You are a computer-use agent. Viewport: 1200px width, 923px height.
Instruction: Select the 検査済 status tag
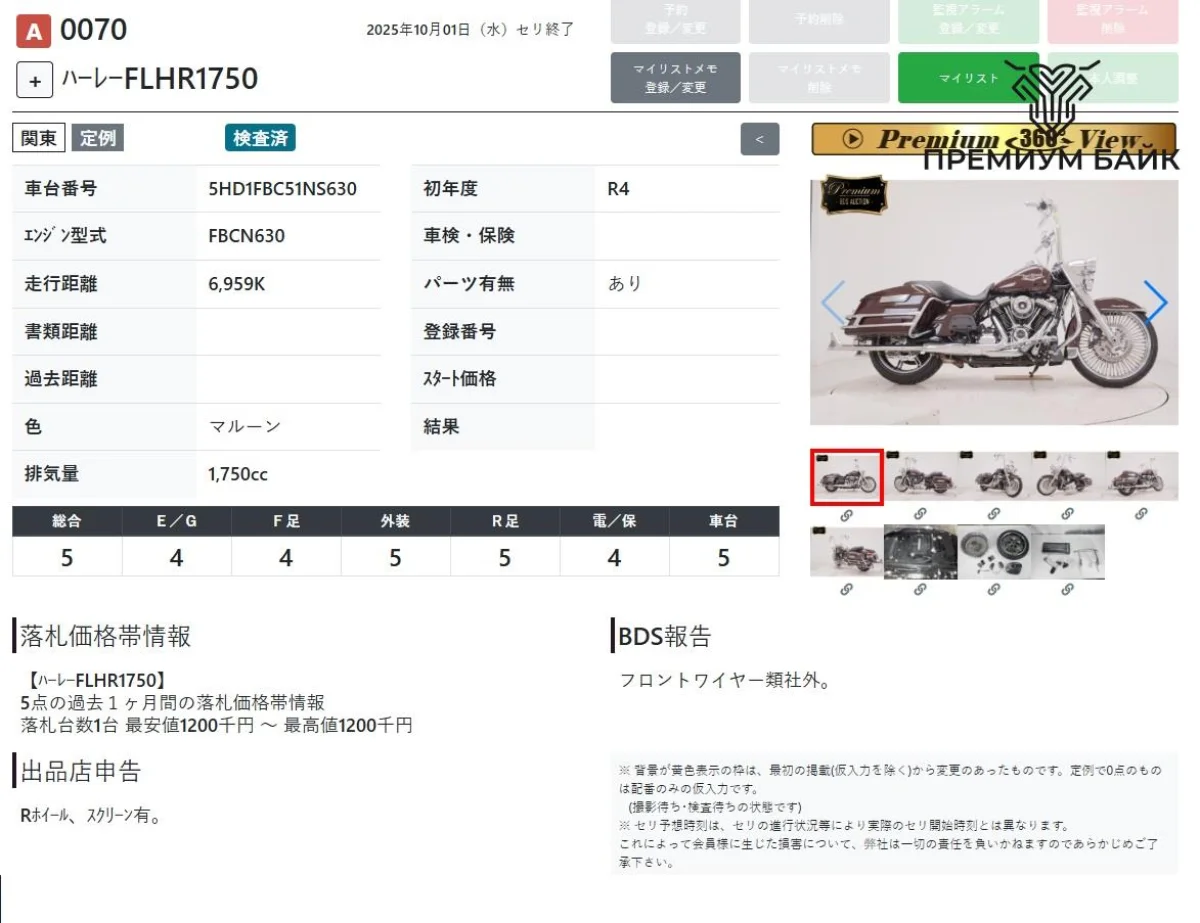(260, 138)
